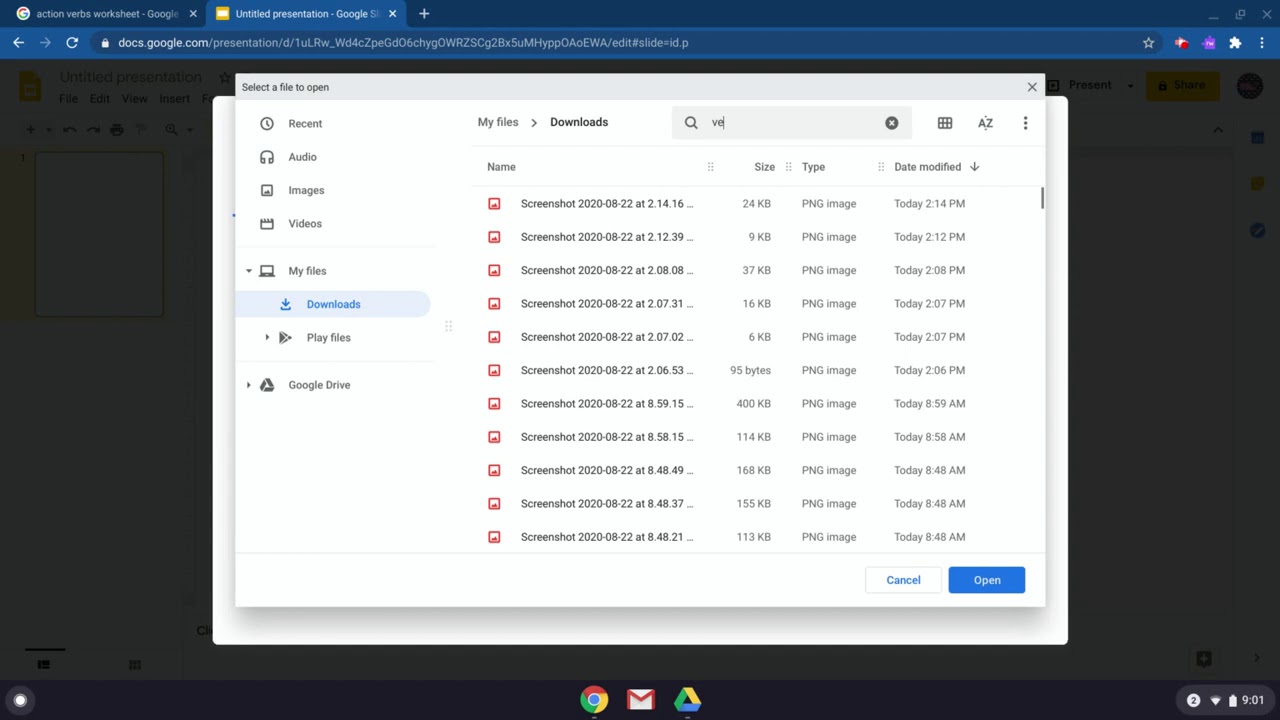This screenshot has height=720, width=1280.
Task: Go back in Chrome browser
Action: (19, 43)
